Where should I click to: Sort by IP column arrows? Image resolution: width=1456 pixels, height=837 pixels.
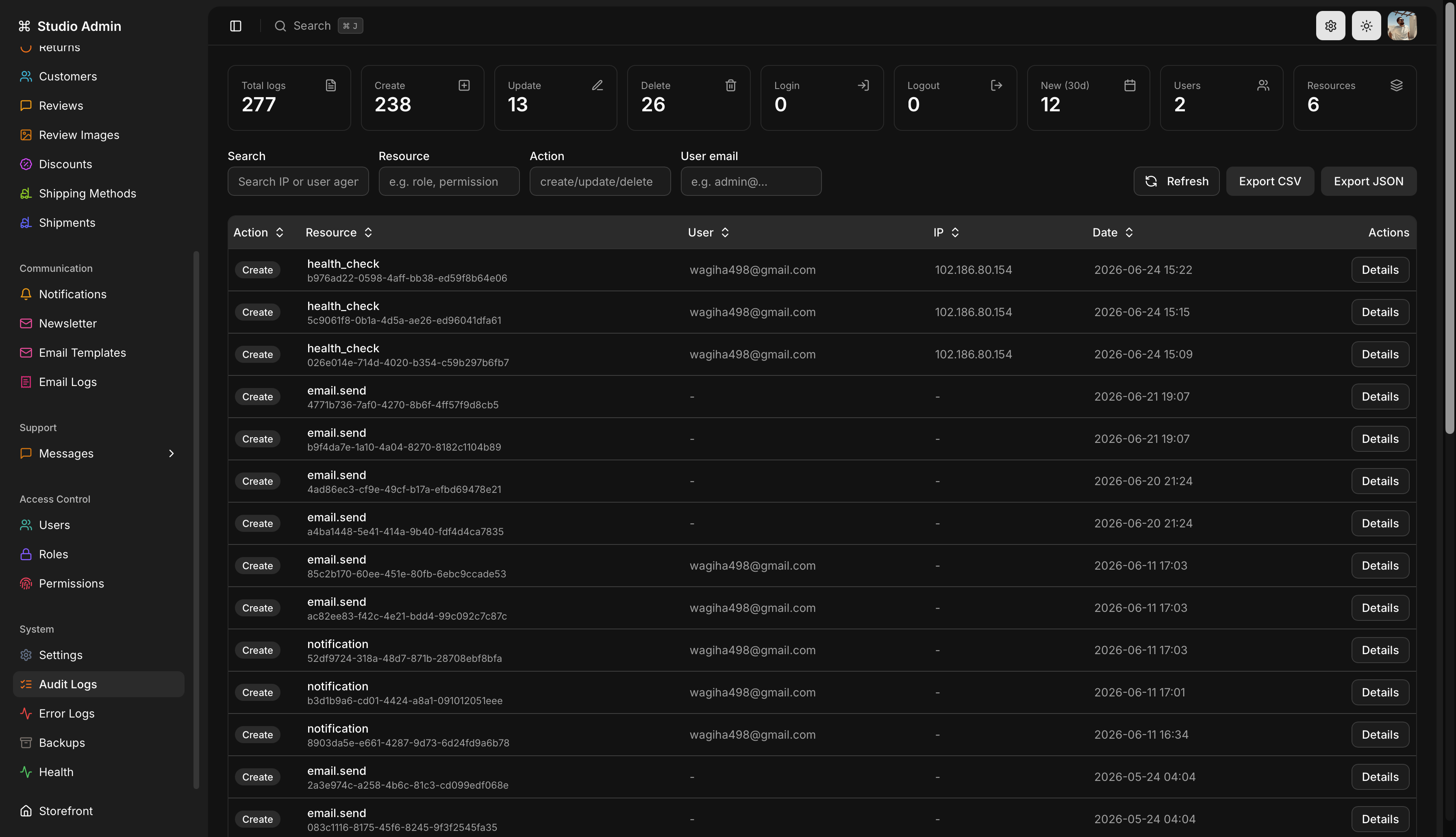(955, 232)
